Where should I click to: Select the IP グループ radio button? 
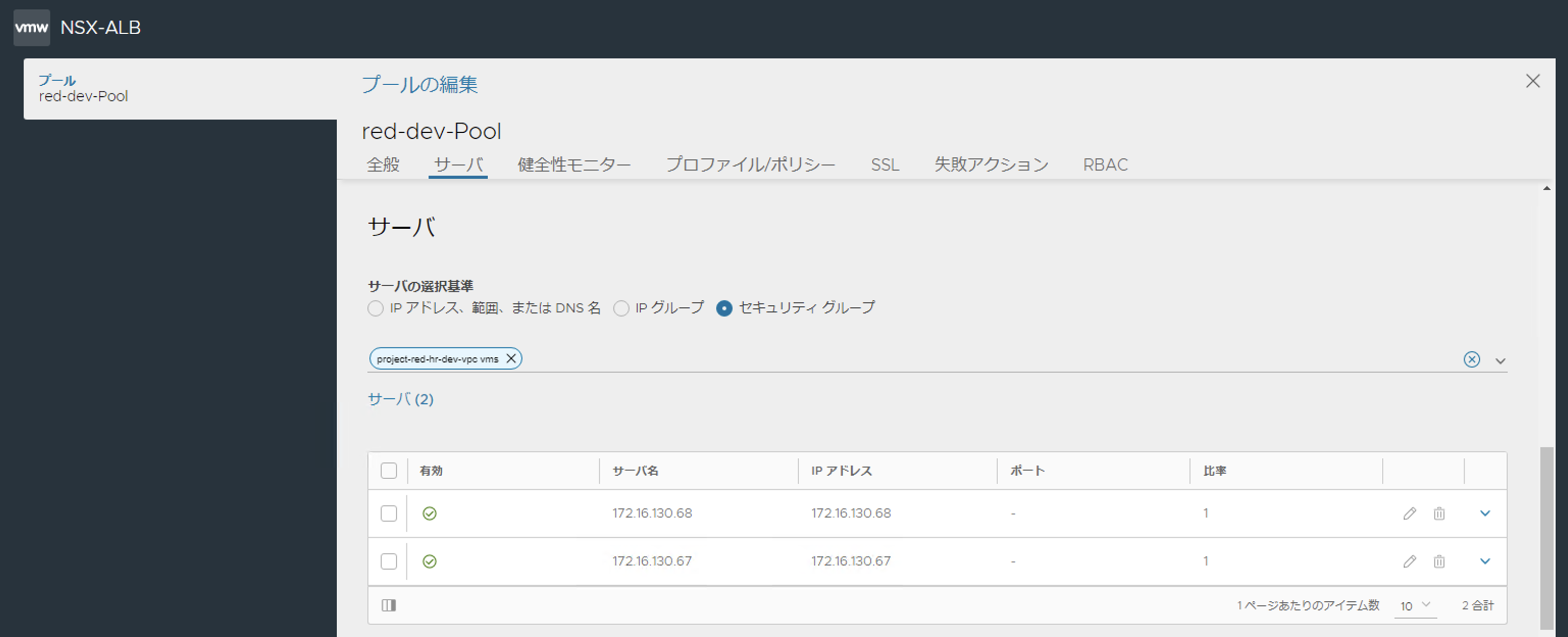[x=621, y=309]
